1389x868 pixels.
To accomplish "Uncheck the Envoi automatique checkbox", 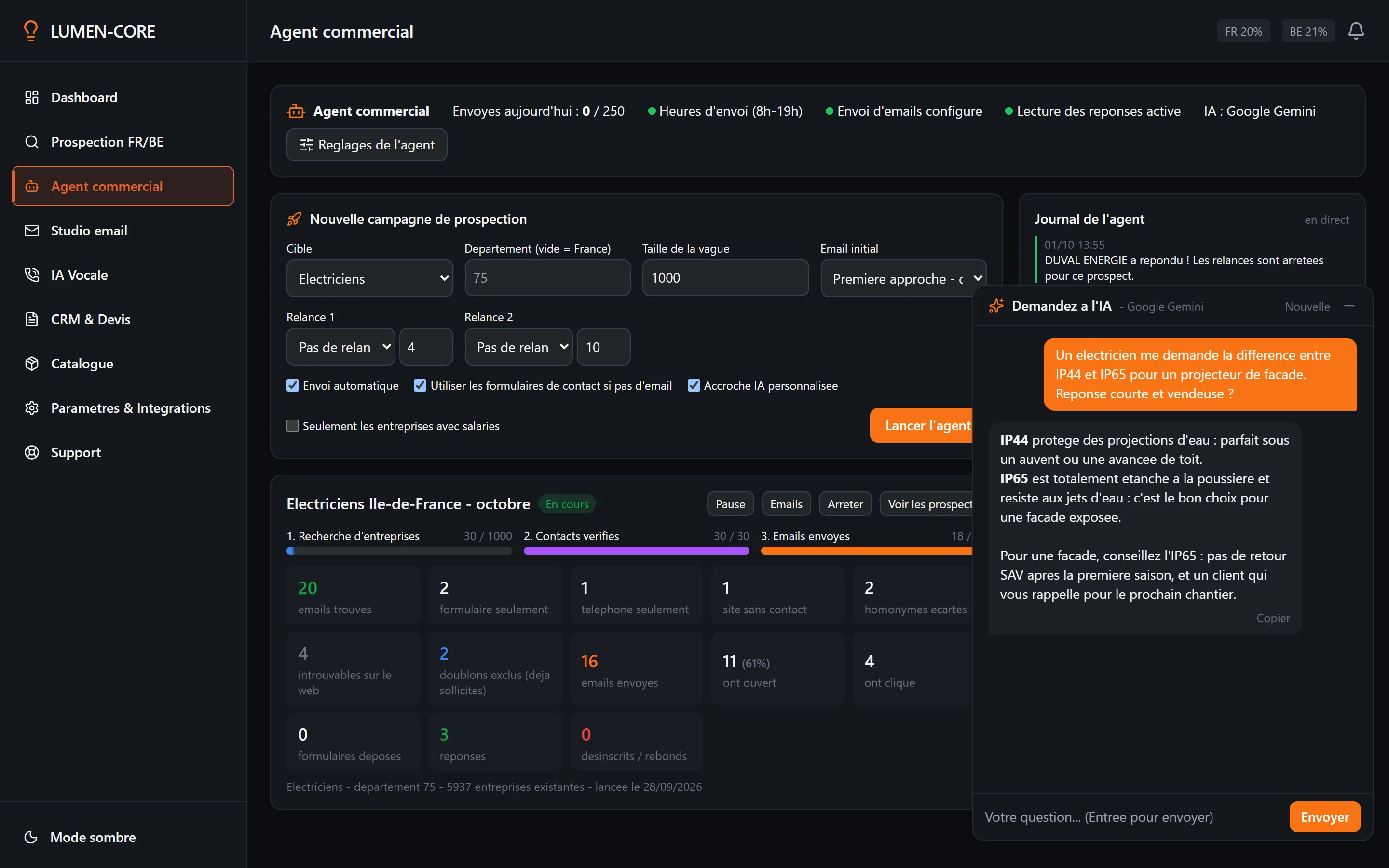I will click(x=293, y=385).
